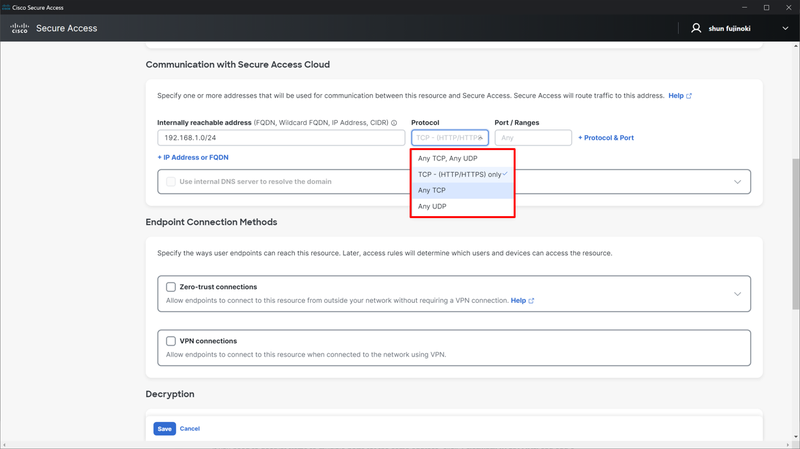Select Any TCP, Any UDP option
This screenshot has height=449, width=800.
(x=462, y=158)
